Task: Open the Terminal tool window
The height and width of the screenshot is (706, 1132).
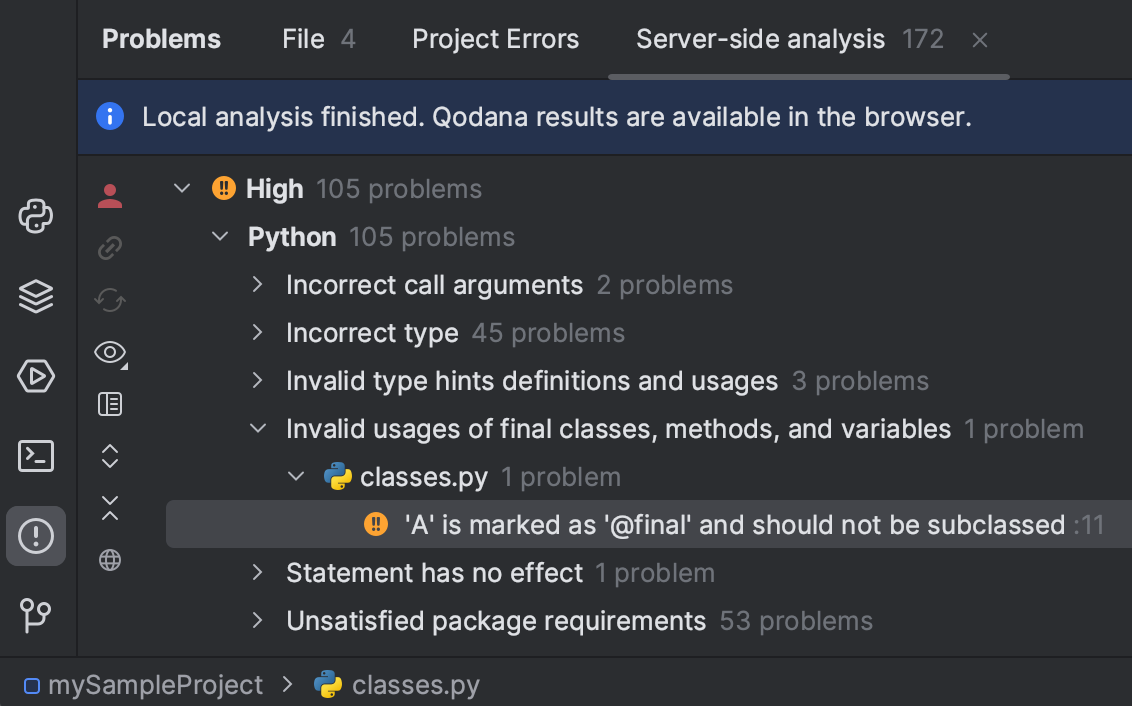Action: point(36,456)
